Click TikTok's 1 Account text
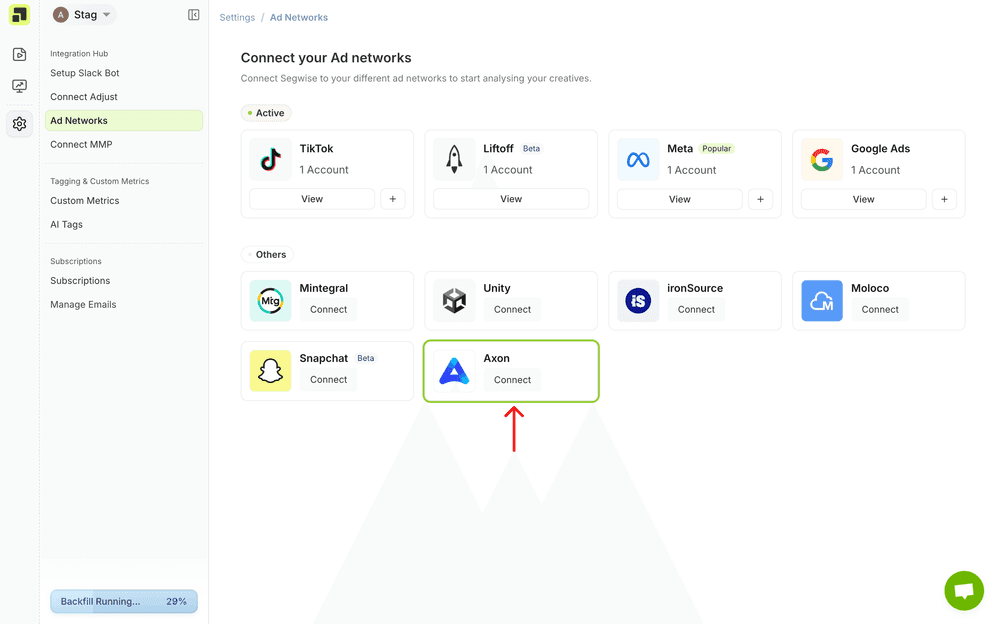 coord(324,170)
